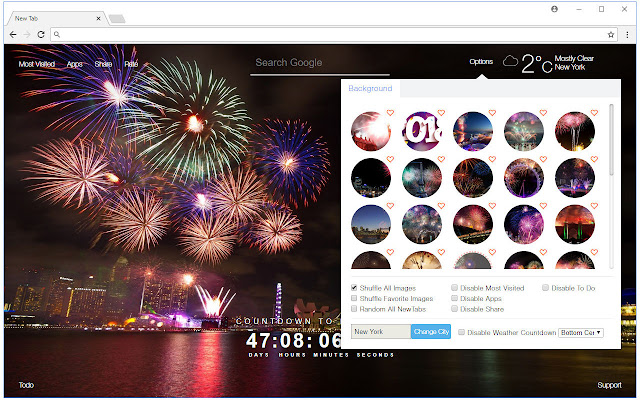Favorite the '01' thumbnail with its heart
This screenshot has width=640, height=400.
pos(441,113)
